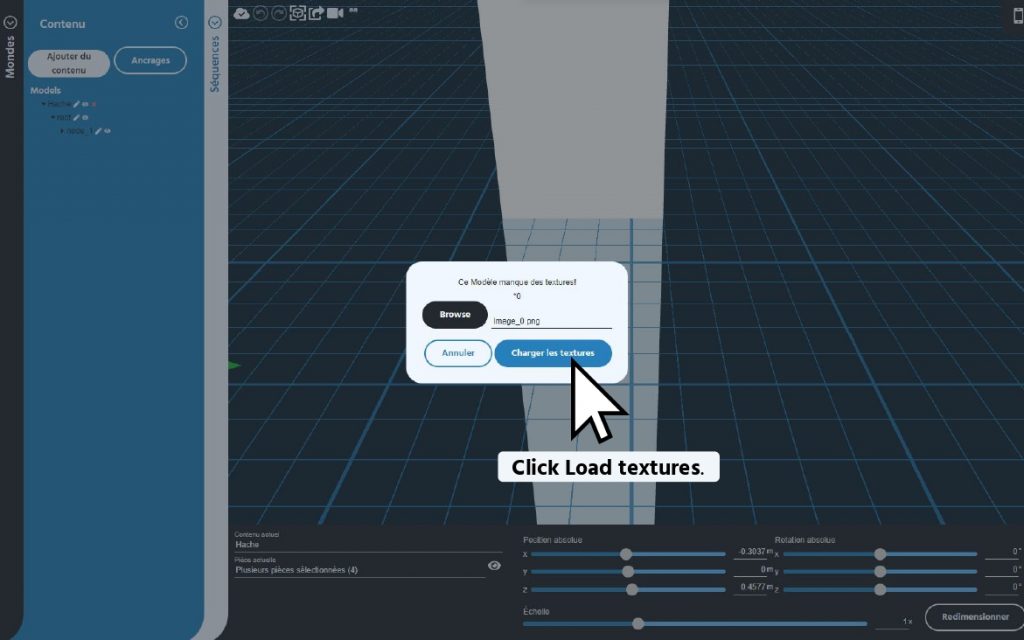Click the redo arrow icon

(279, 13)
